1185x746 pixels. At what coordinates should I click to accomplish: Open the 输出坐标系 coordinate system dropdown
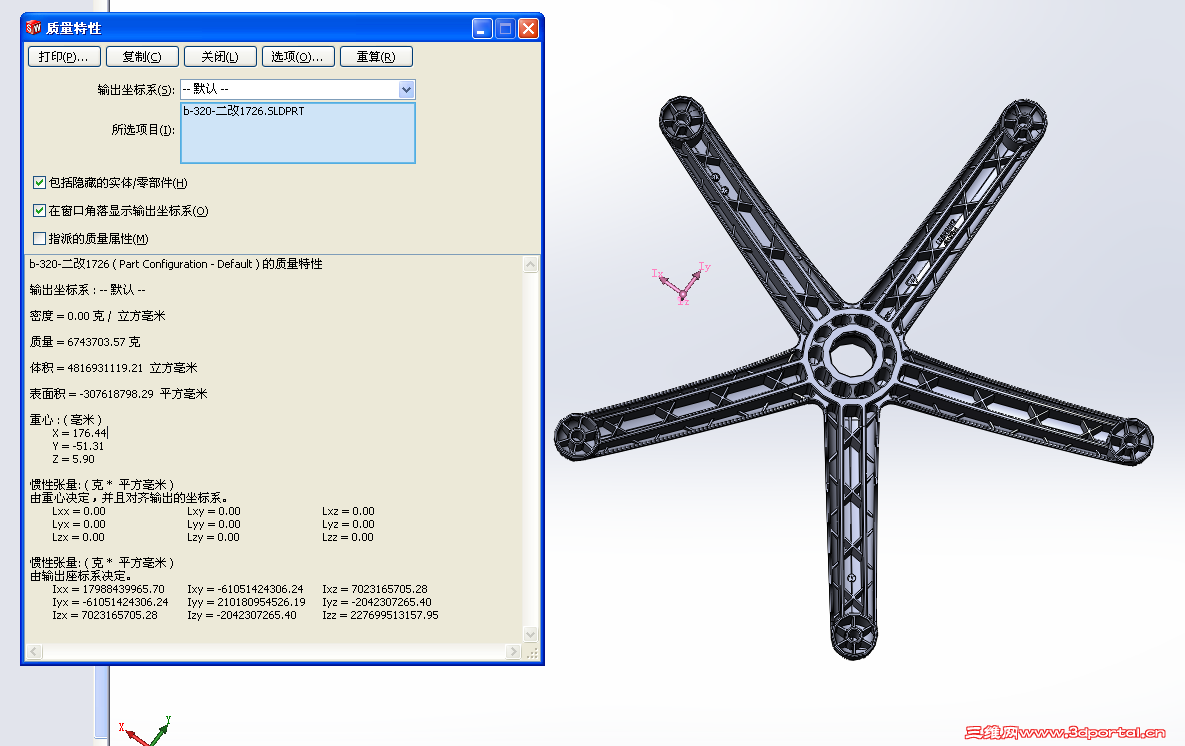407,89
